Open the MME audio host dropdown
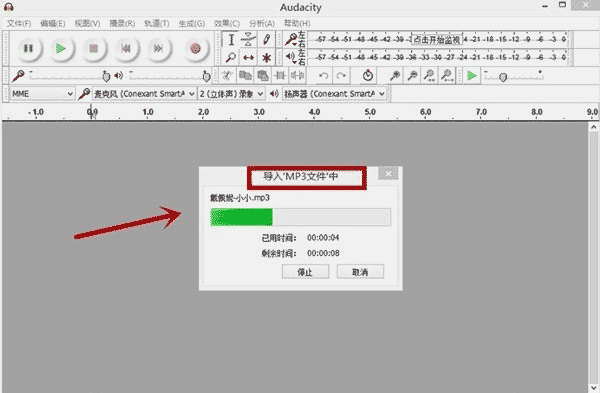This screenshot has width=600, height=393. (42, 94)
